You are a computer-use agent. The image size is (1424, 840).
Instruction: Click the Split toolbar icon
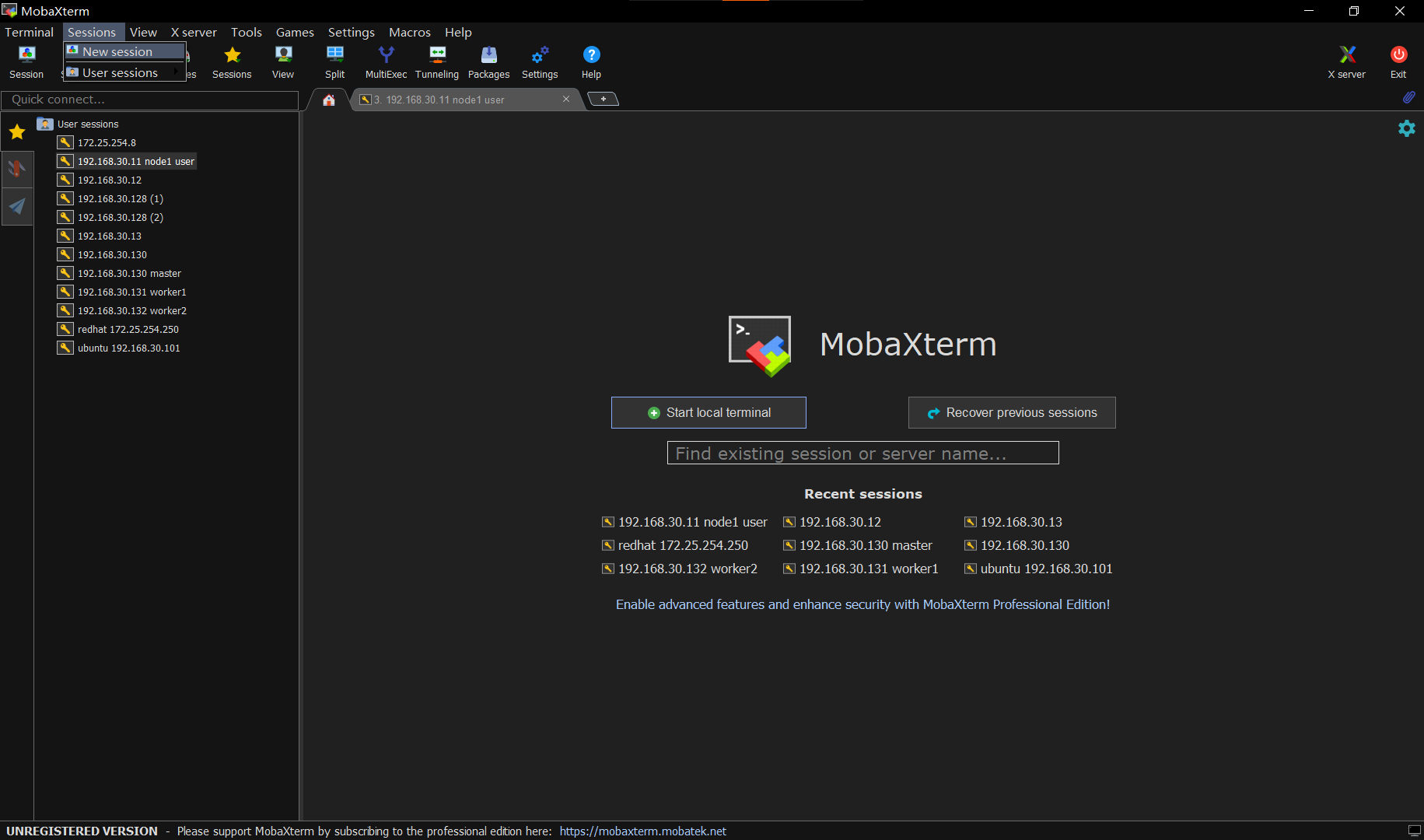point(335,62)
